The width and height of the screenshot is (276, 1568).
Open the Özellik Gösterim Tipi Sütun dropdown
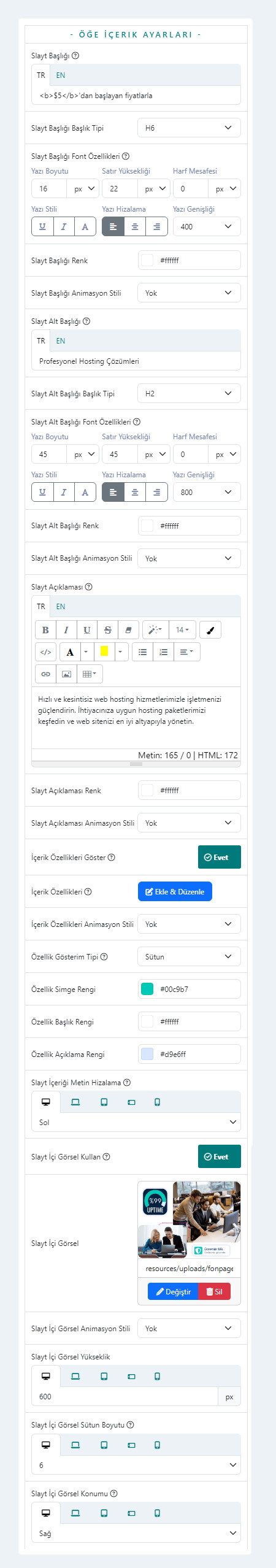(189, 956)
